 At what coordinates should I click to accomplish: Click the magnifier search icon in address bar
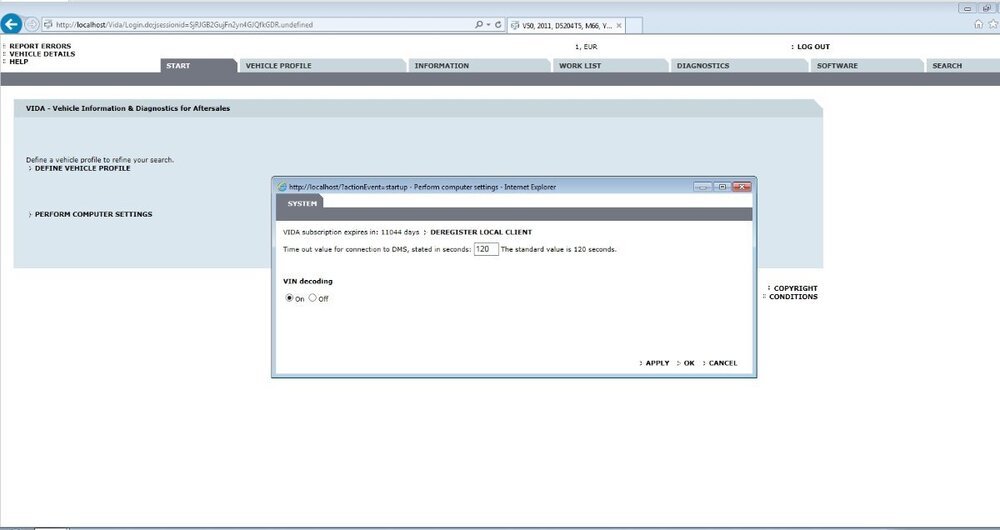point(479,24)
